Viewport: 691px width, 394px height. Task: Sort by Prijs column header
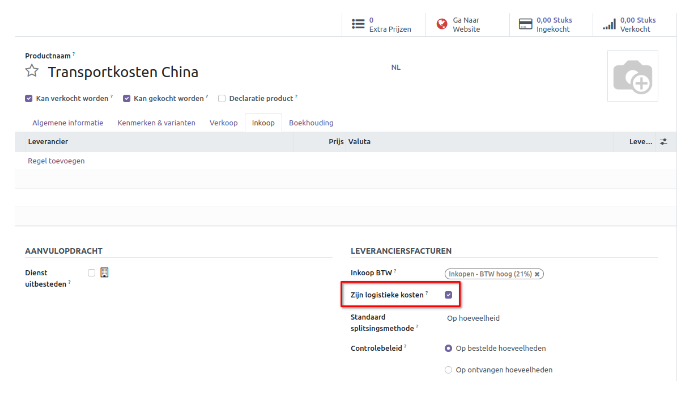click(x=336, y=141)
